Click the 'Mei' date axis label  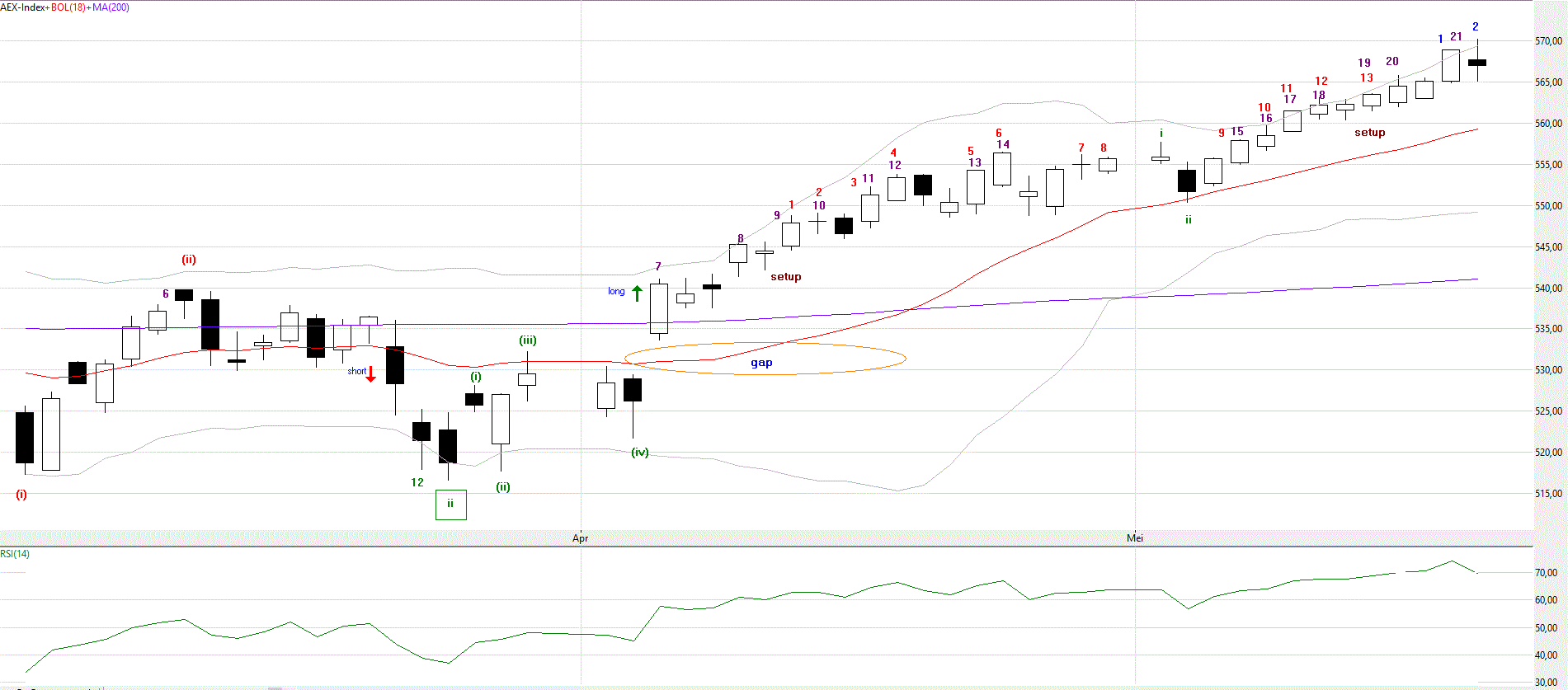(1135, 538)
